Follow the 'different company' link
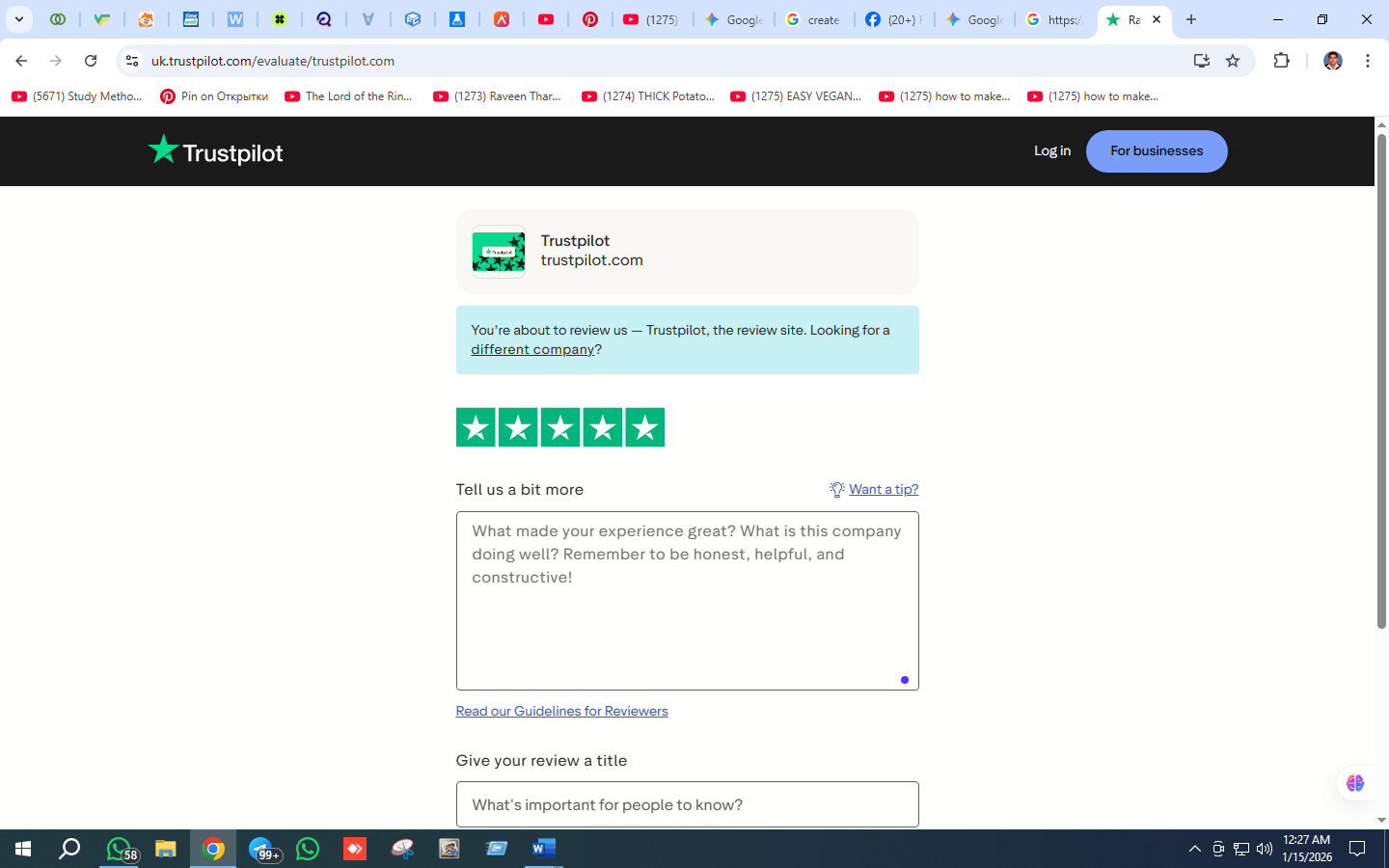 point(532,349)
